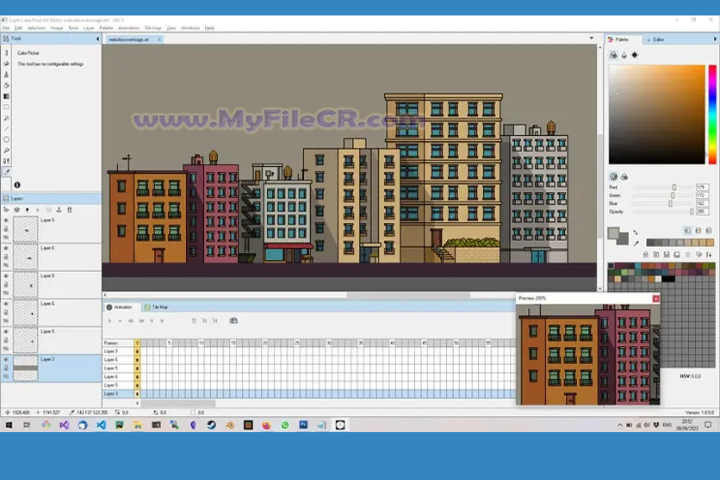Click the rainbow hue strip

(x=712, y=114)
